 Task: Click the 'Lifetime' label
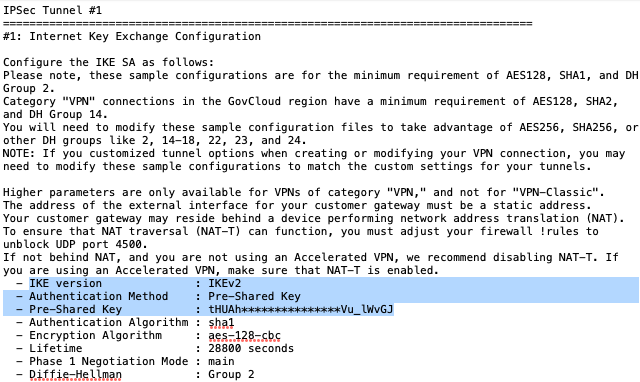coord(56,348)
